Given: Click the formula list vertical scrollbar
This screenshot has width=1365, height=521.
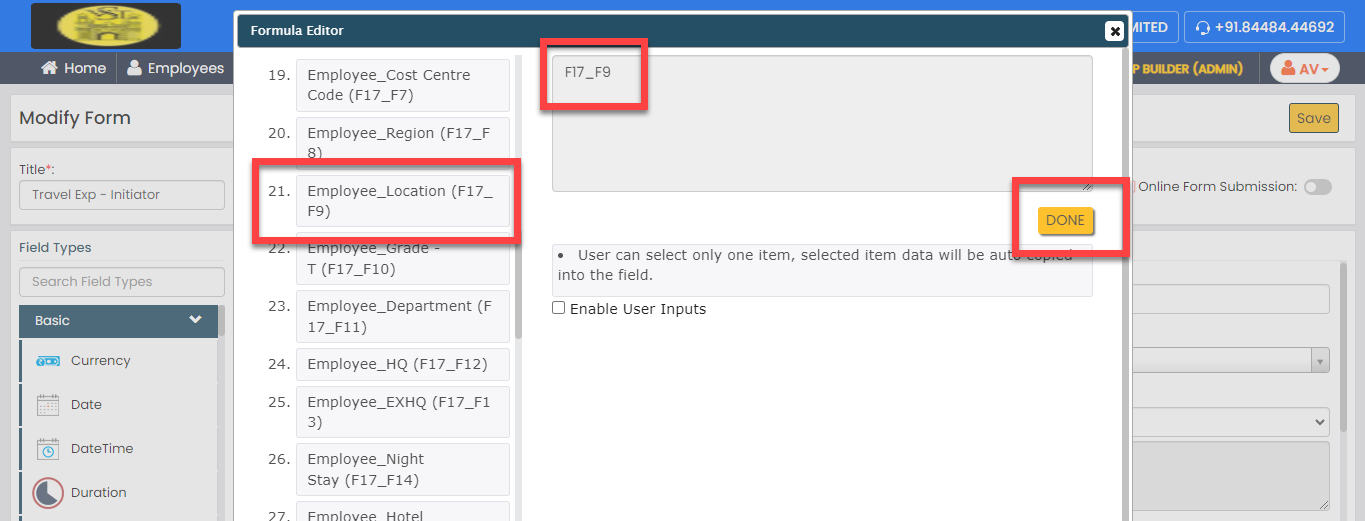Looking at the screenshot, I should (x=518, y=200).
